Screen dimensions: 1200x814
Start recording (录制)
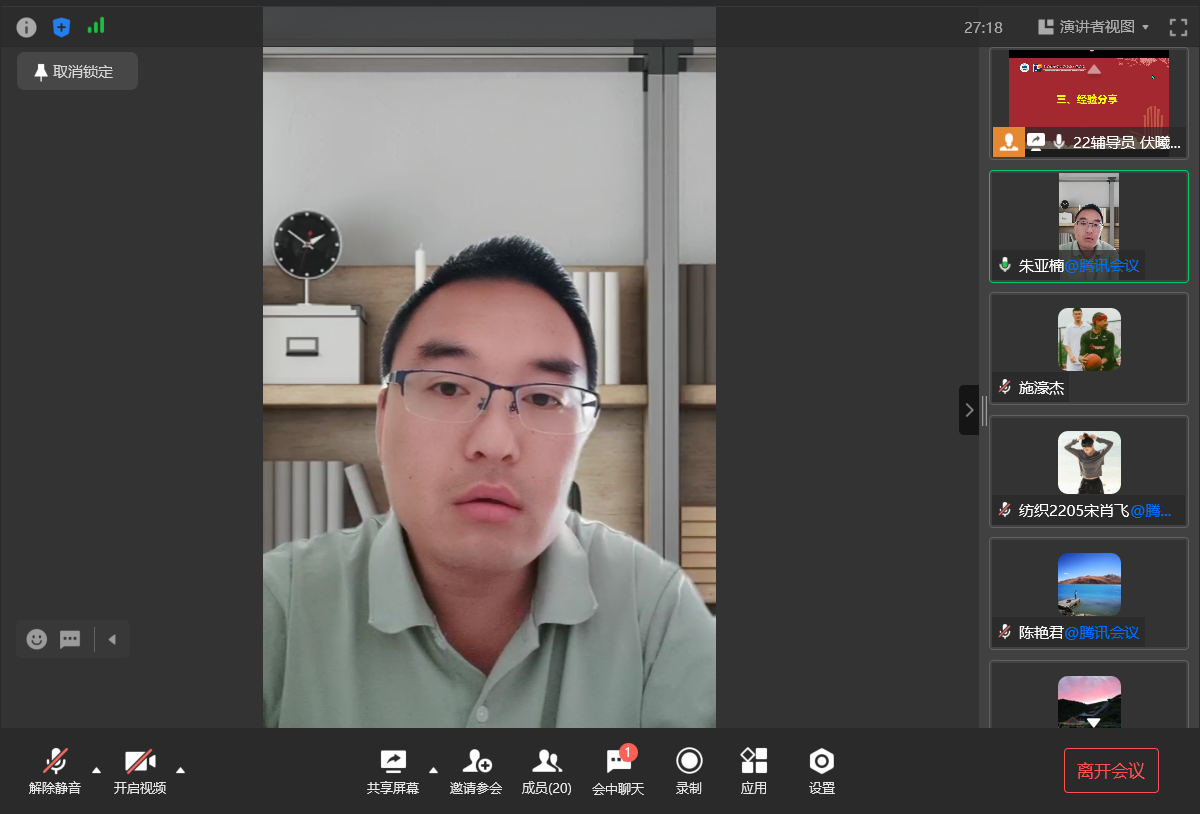pyautogui.click(x=689, y=770)
